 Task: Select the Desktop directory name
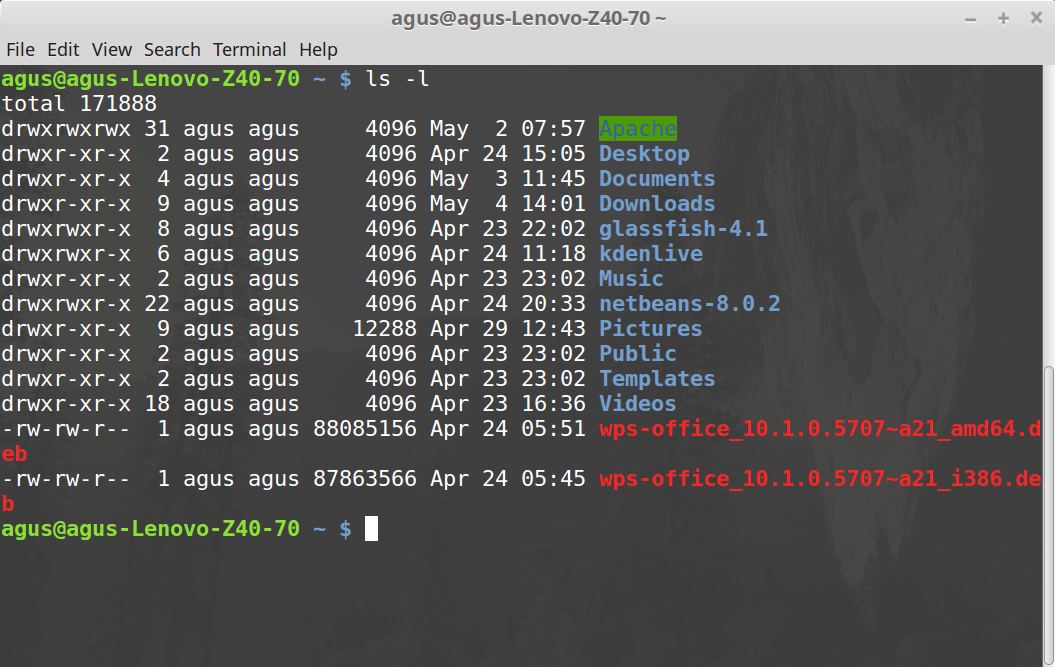click(x=643, y=153)
